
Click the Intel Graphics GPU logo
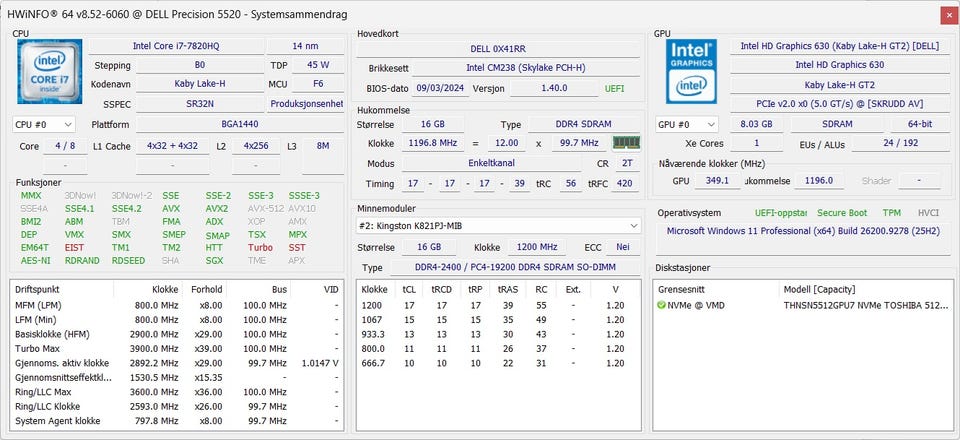691,72
